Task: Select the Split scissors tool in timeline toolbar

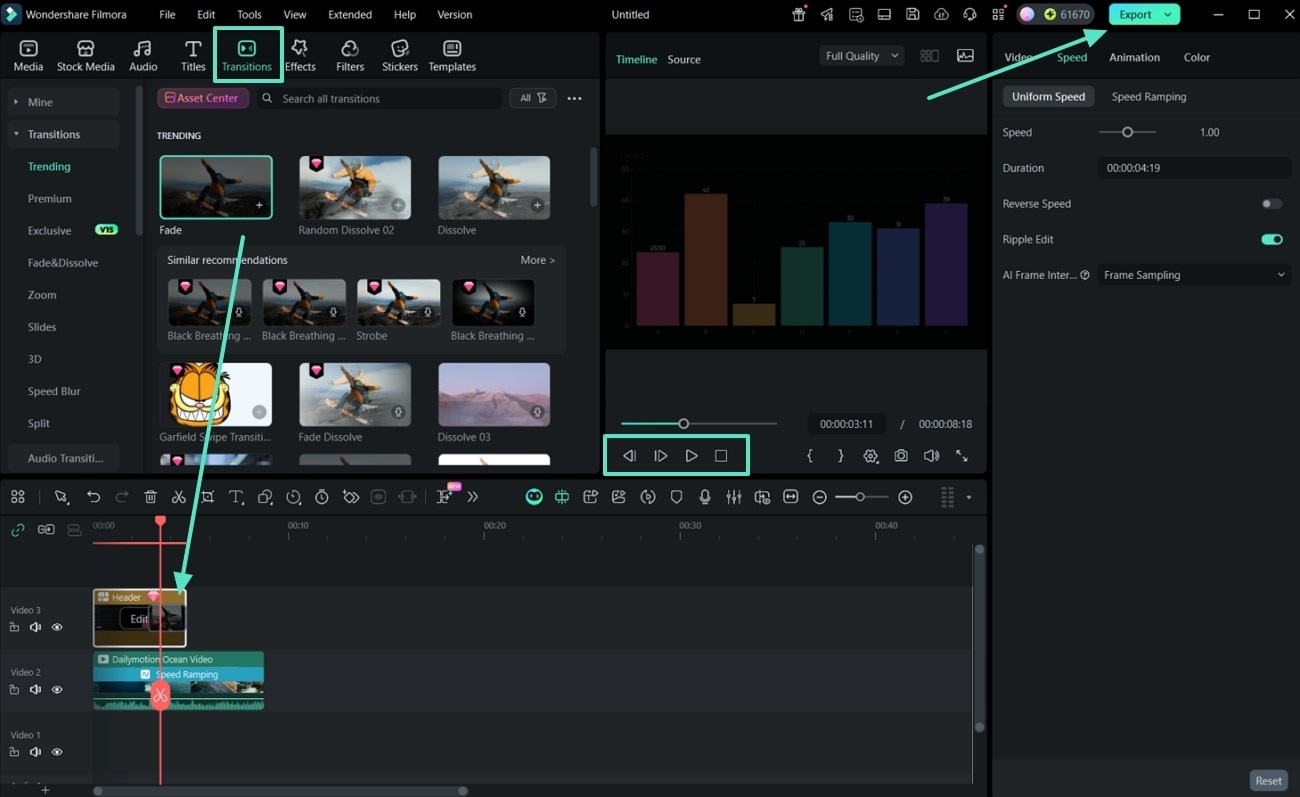Action: [179, 496]
